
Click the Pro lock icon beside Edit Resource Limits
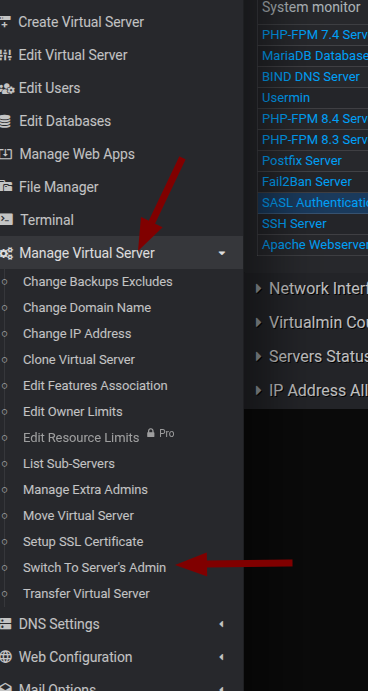151,433
